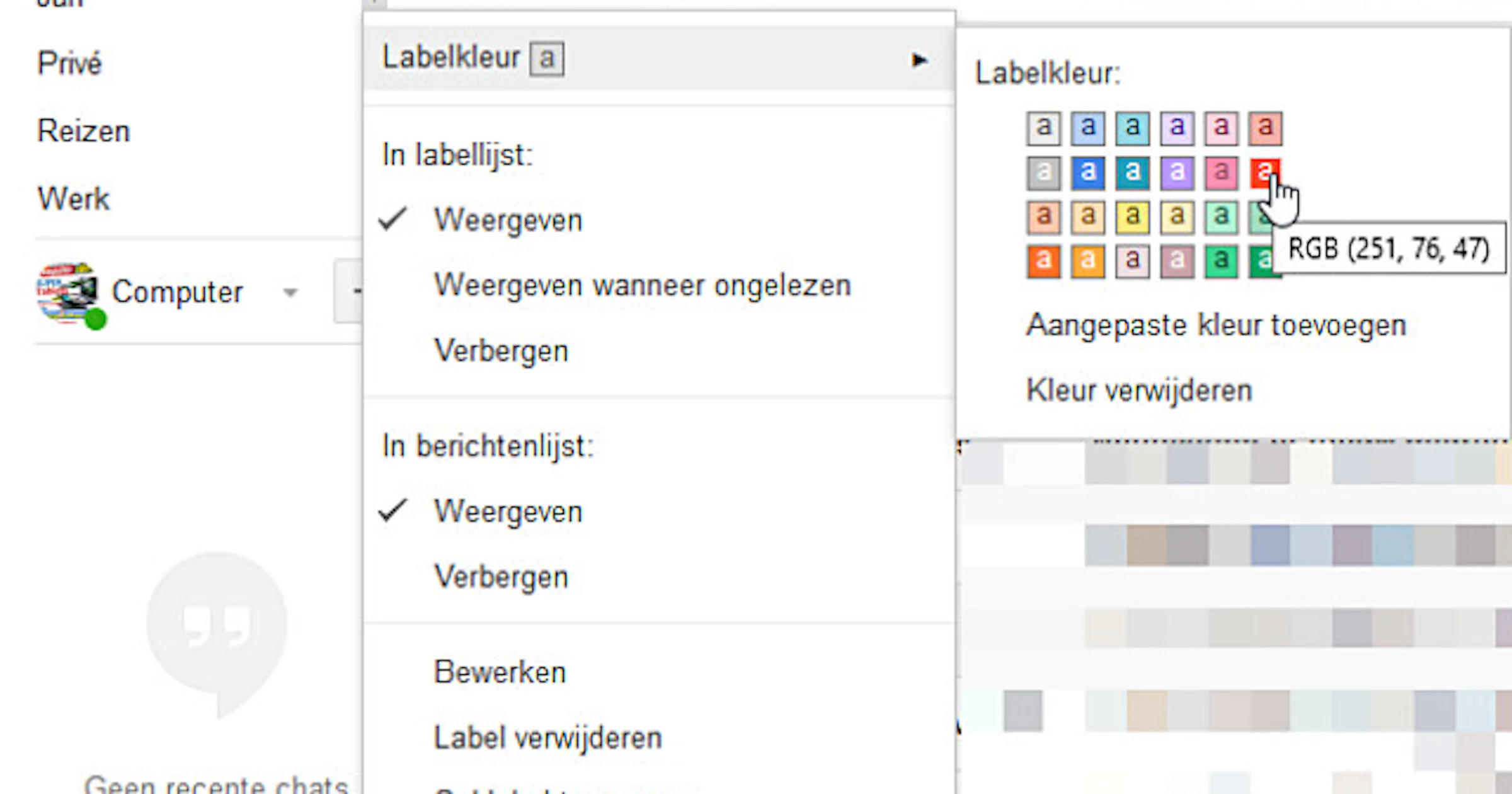This screenshot has height=794, width=1512.
Task: Pick the mauve swatch with white letter
Action: point(1177,261)
